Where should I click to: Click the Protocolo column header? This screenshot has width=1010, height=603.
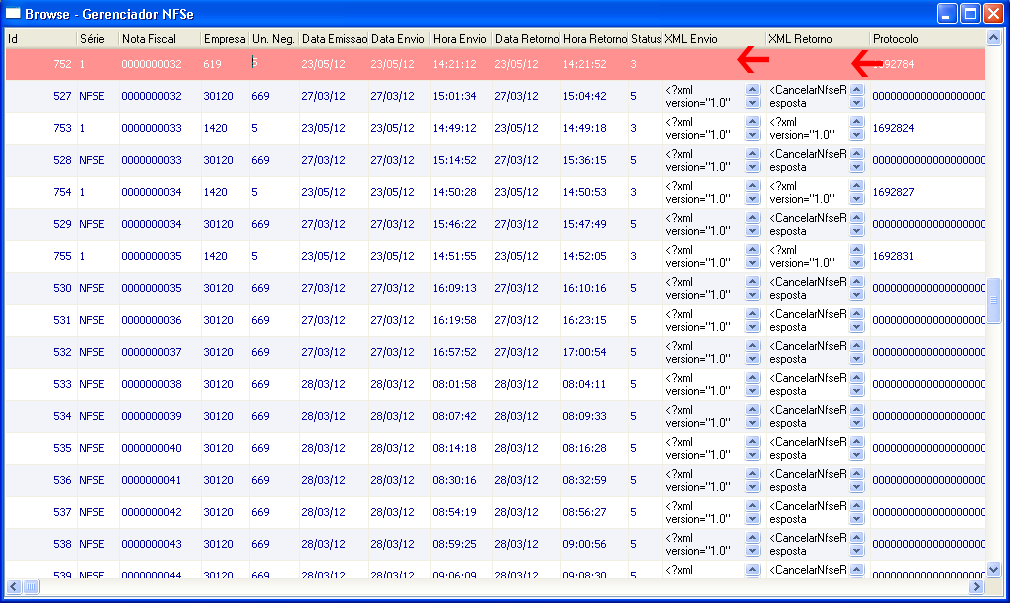928,39
